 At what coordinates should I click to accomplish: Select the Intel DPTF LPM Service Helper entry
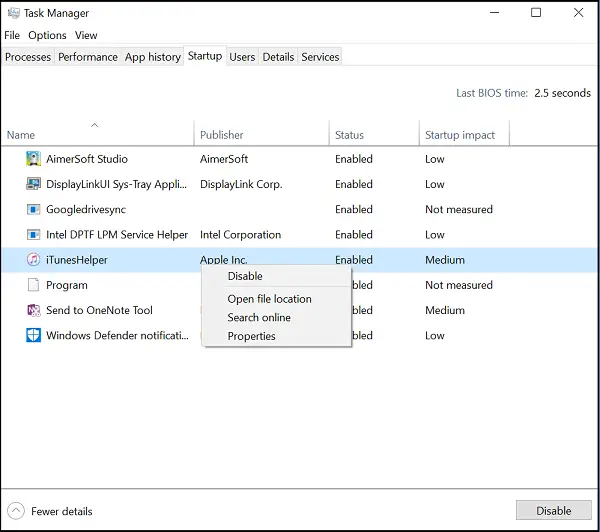[x=117, y=235]
